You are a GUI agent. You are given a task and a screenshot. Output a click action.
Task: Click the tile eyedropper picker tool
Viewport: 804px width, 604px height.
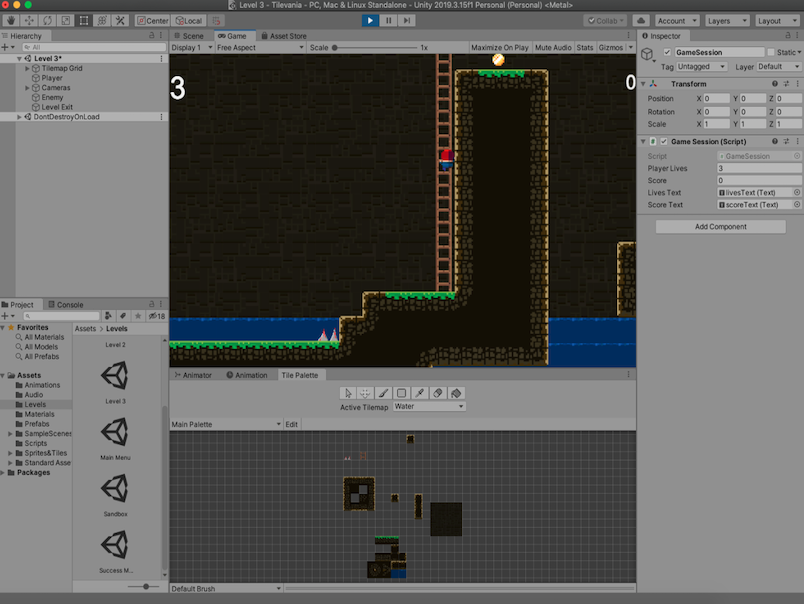pyautogui.click(x=420, y=393)
